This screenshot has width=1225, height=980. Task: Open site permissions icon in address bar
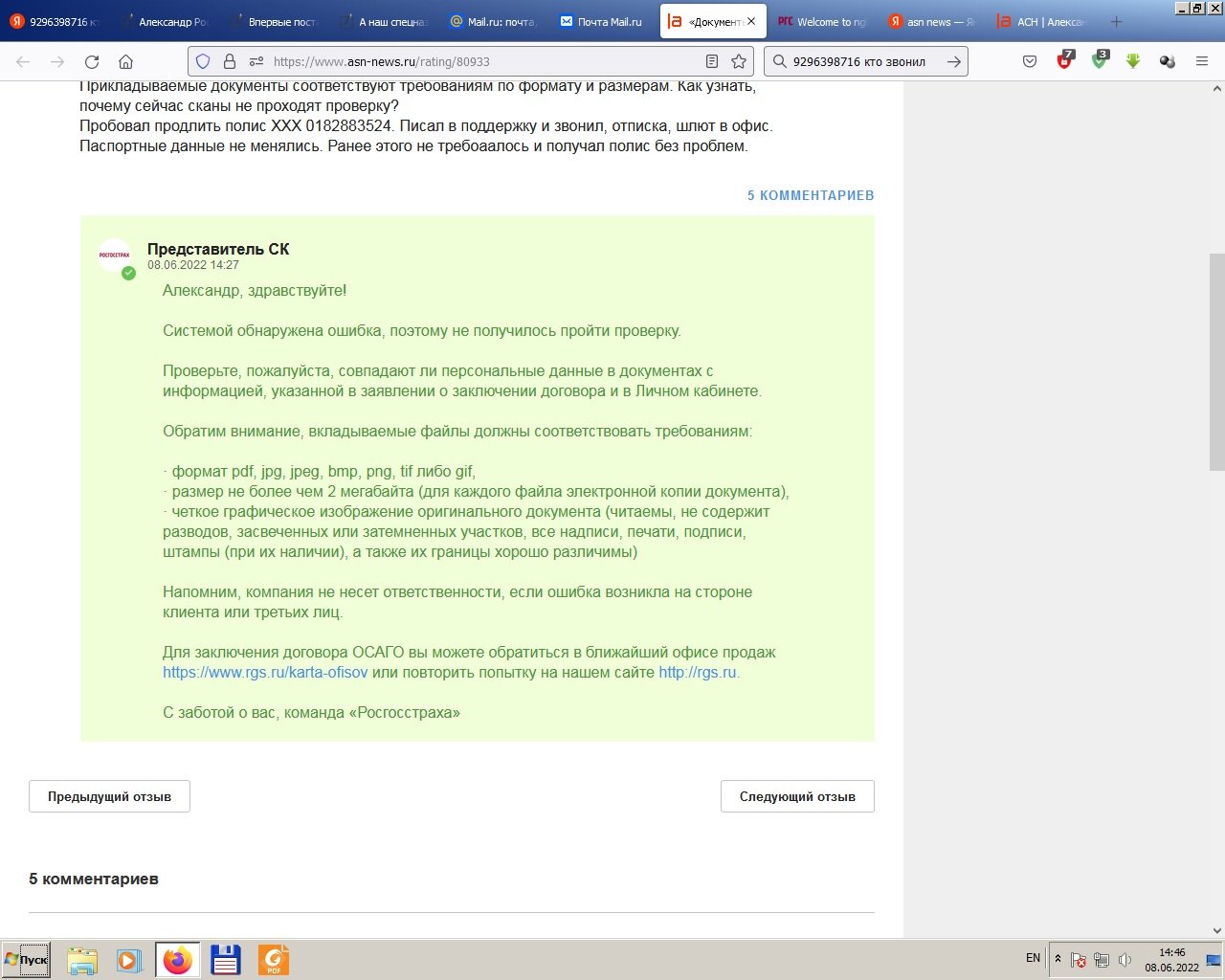click(x=256, y=61)
